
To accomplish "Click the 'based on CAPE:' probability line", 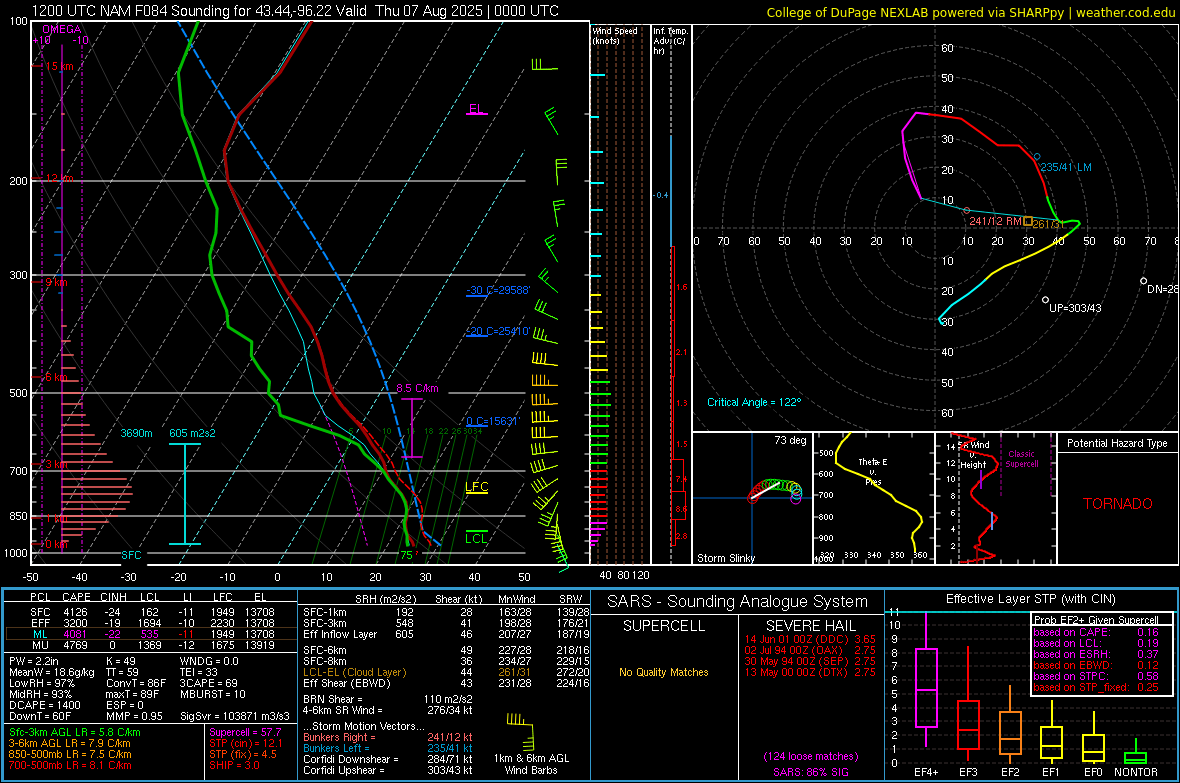I will 1096,632.
